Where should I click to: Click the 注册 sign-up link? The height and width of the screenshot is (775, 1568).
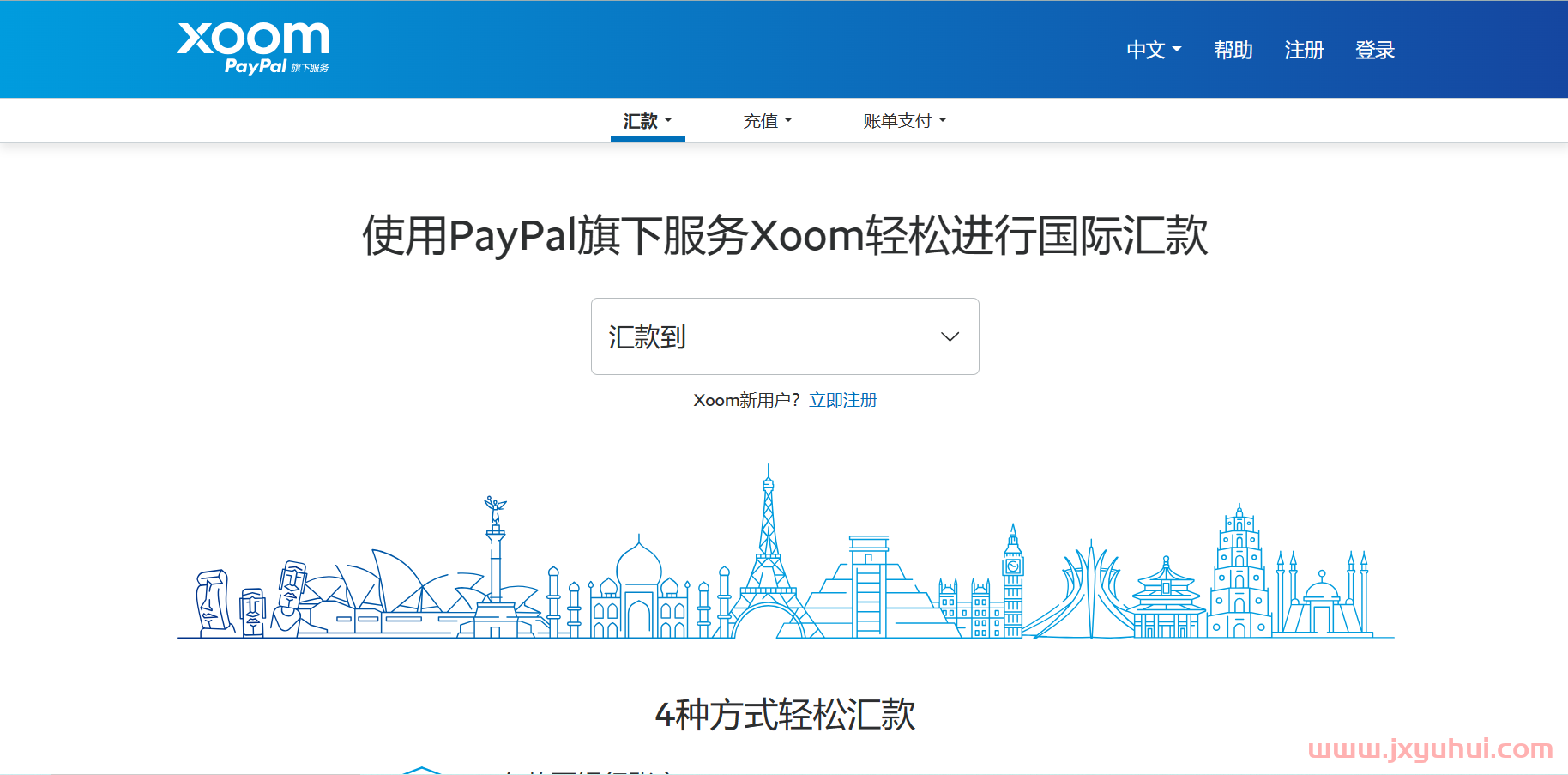click(x=1304, y=51)
